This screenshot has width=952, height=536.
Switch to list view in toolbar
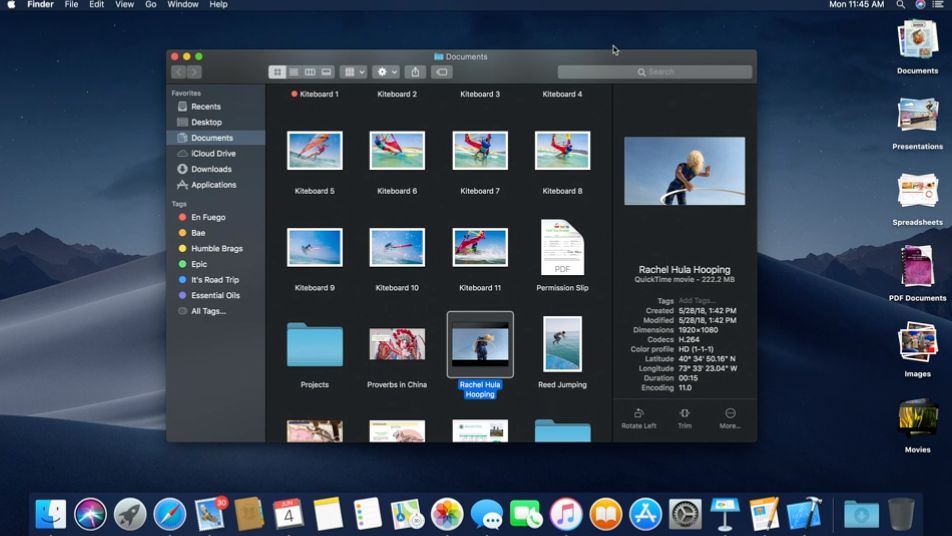point(293,72)
